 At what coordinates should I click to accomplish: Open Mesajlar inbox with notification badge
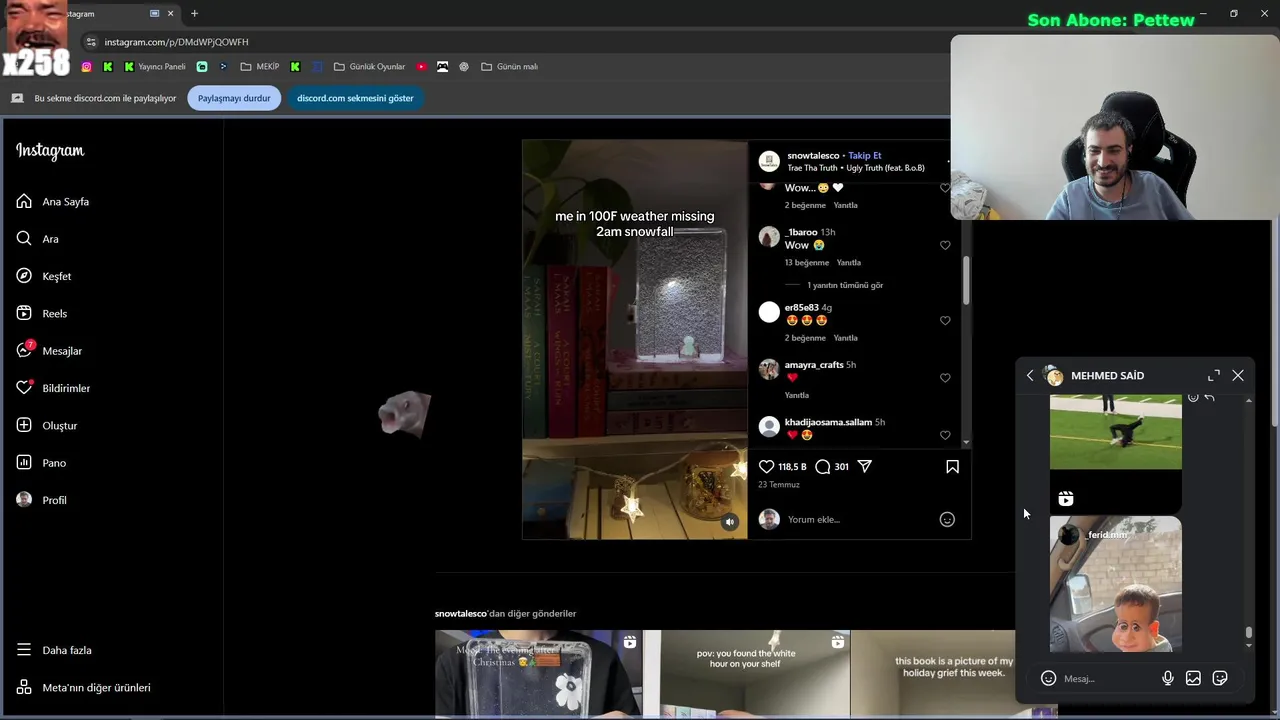point(49,351)
